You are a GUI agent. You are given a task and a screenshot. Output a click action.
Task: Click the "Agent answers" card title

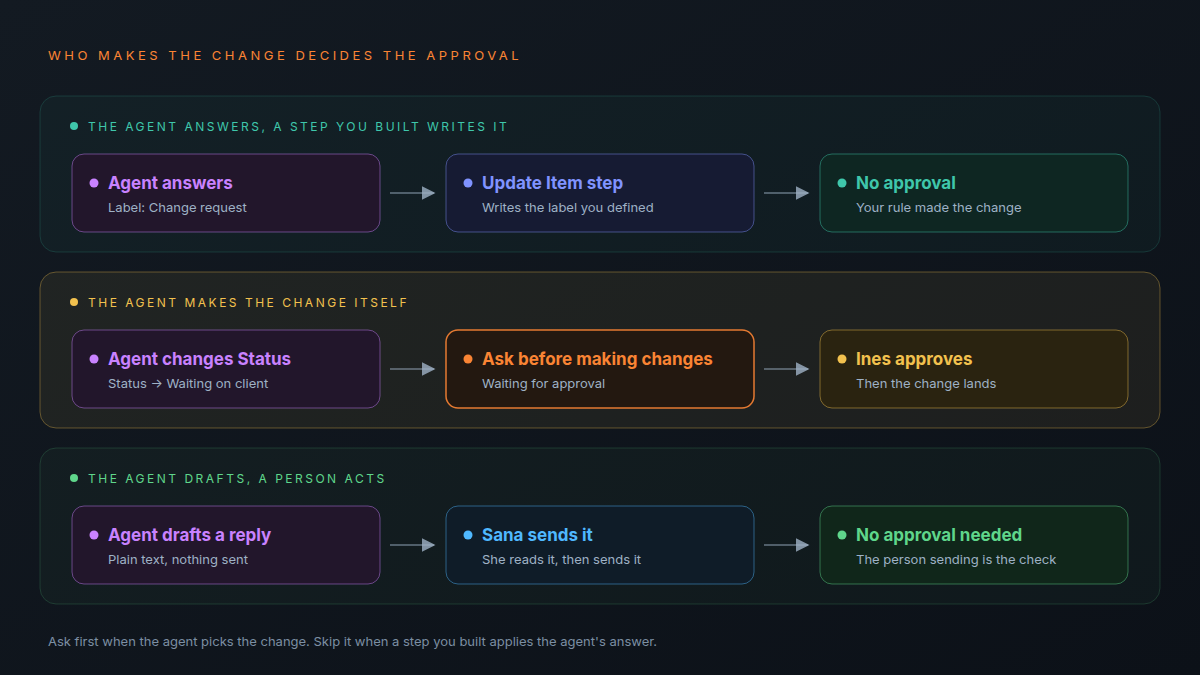[x=170, y=183]
